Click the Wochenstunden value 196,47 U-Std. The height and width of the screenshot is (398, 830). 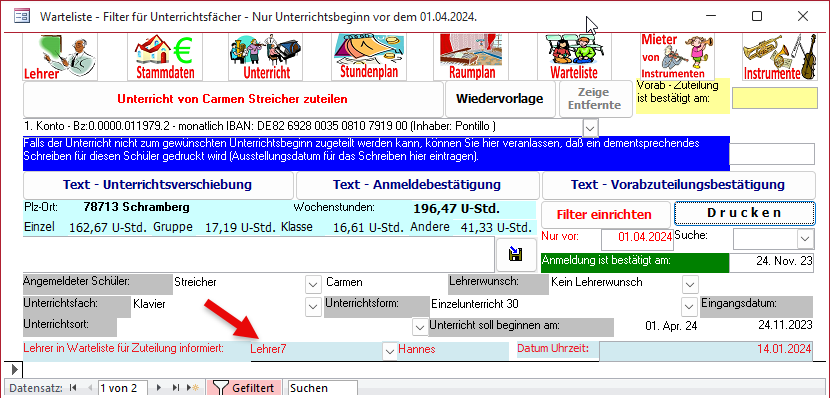[456, 209]
